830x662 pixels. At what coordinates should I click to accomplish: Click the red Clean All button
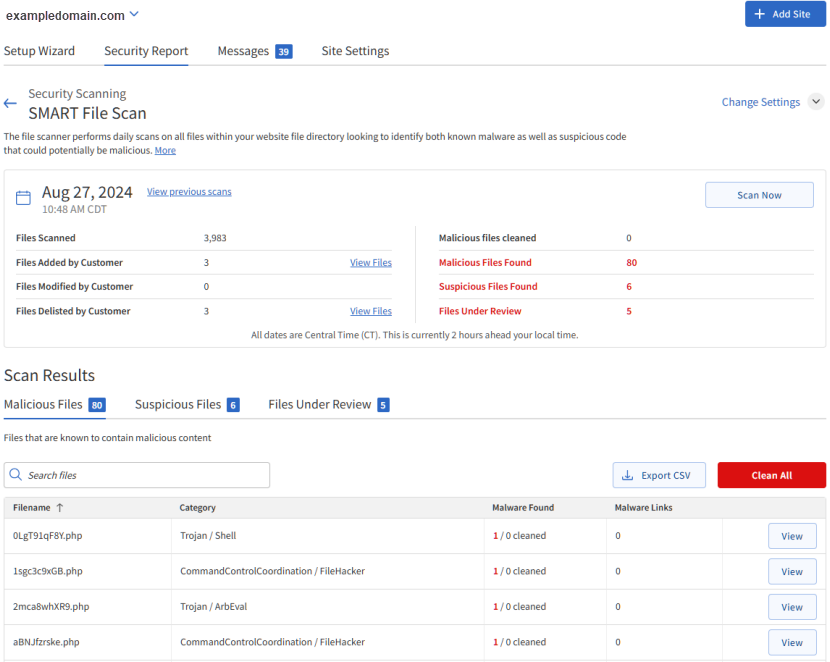tap(771, 475)
